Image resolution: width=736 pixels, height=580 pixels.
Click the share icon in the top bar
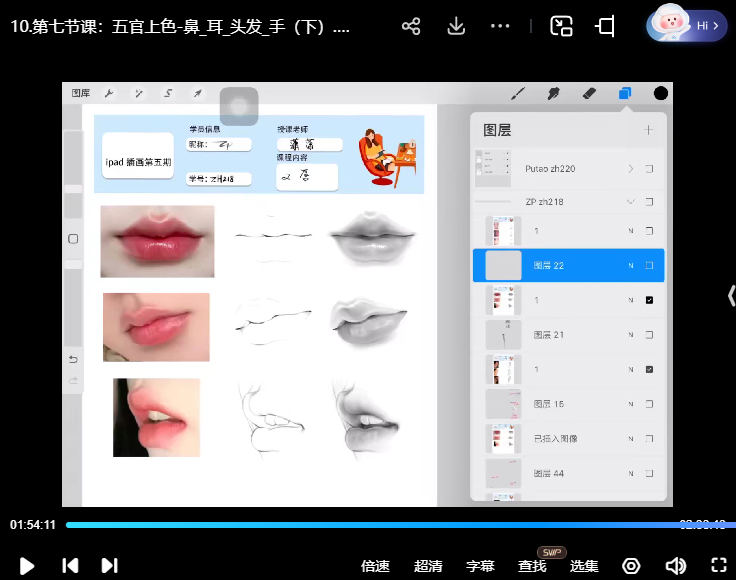pyautogui.click(x=411, y=27)
